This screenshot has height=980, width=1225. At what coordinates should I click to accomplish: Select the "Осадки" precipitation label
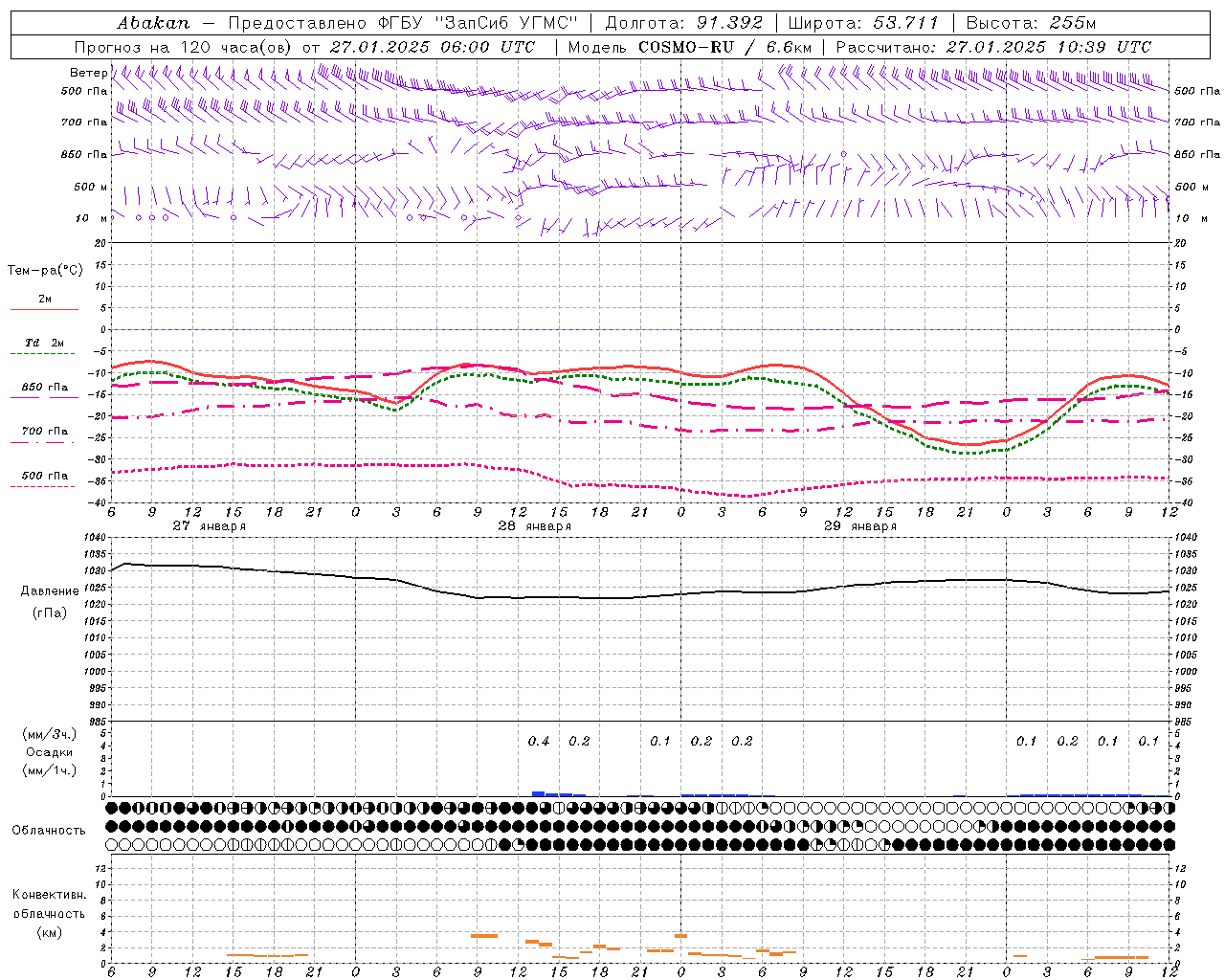[x=50, y=752]
